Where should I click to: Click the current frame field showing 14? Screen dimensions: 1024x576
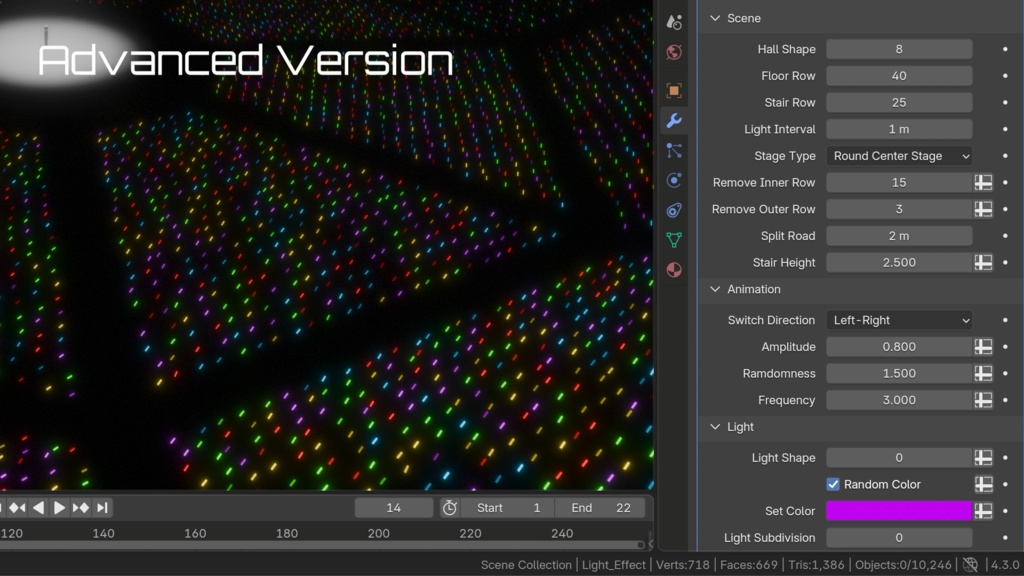pyautogui.click(x=394, y=507)
